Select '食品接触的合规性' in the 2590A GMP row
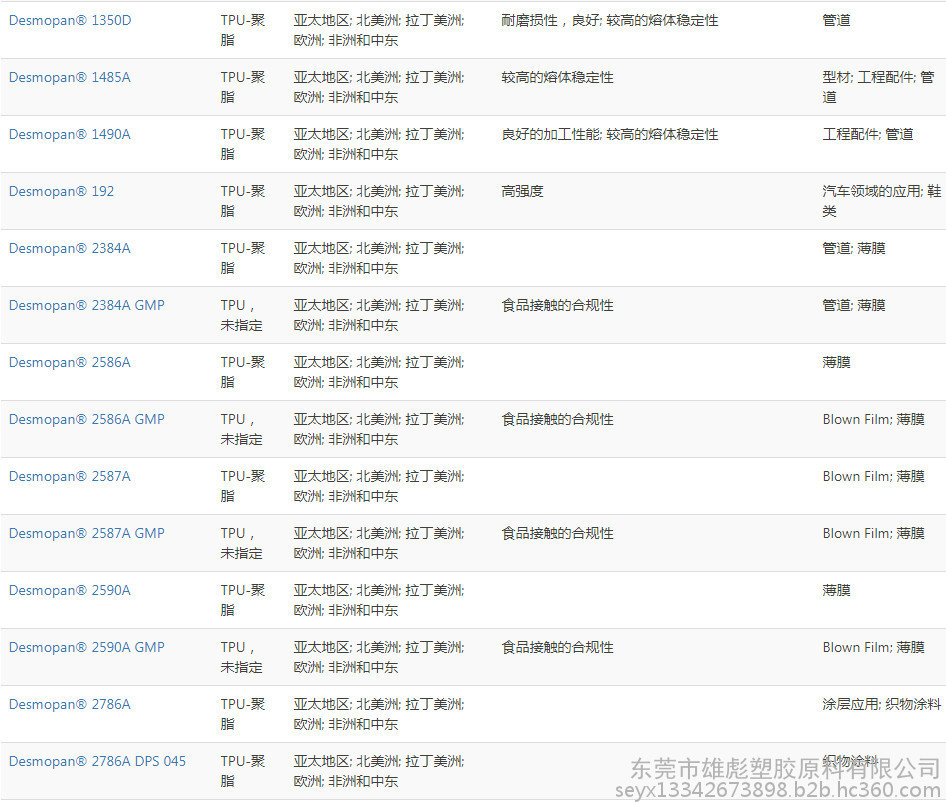Screen dimensions: 946x802 557,648
